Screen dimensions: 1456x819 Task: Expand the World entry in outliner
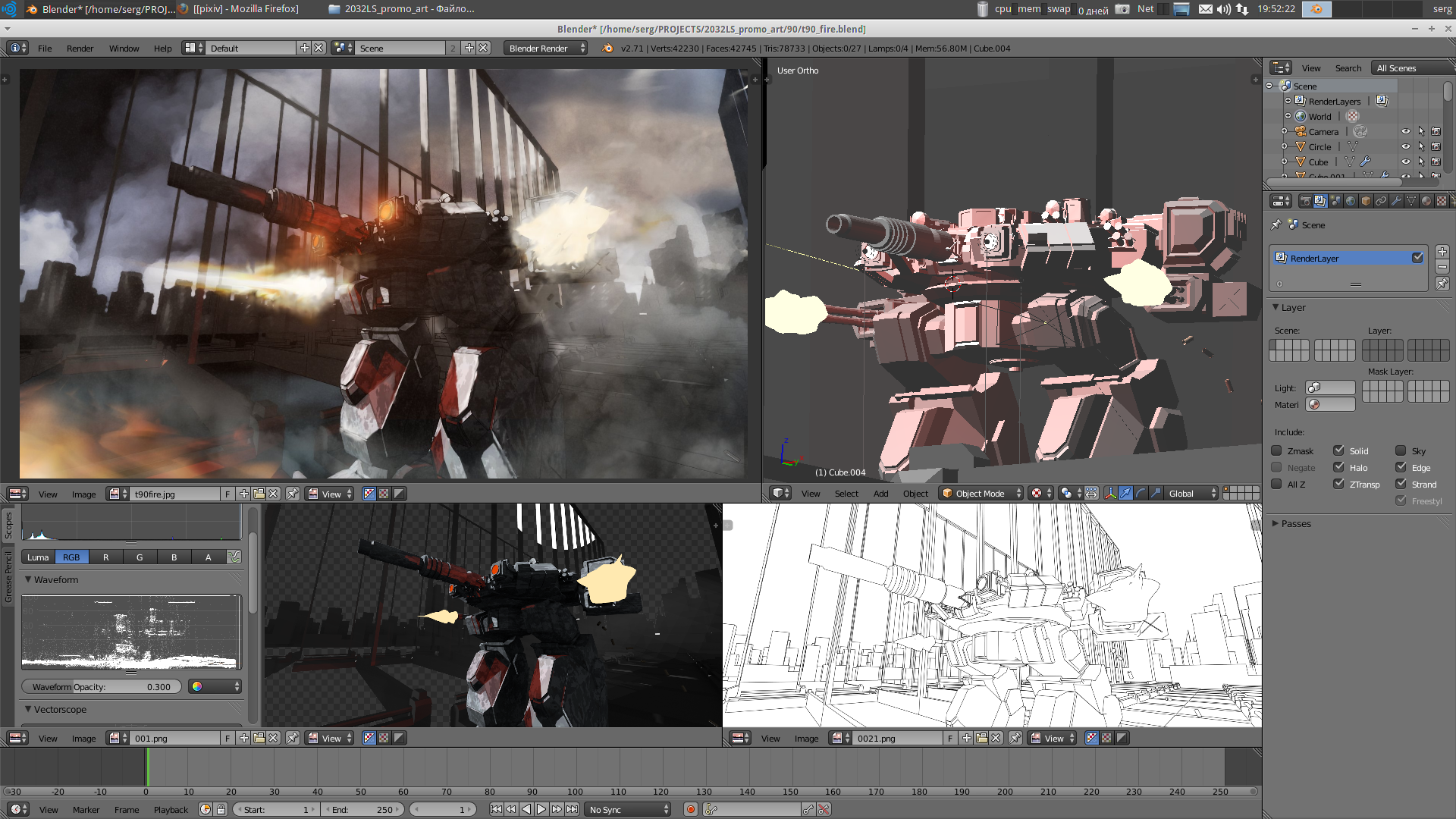point(1288,117)
